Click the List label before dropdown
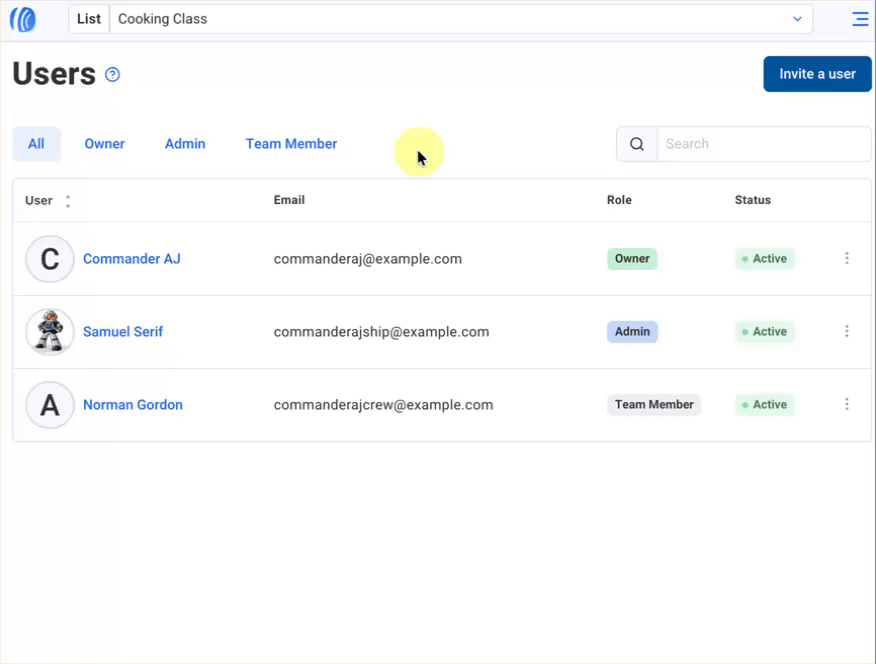Image resolution: width=876 pixels, height=664 pixels. pos(89,19)
